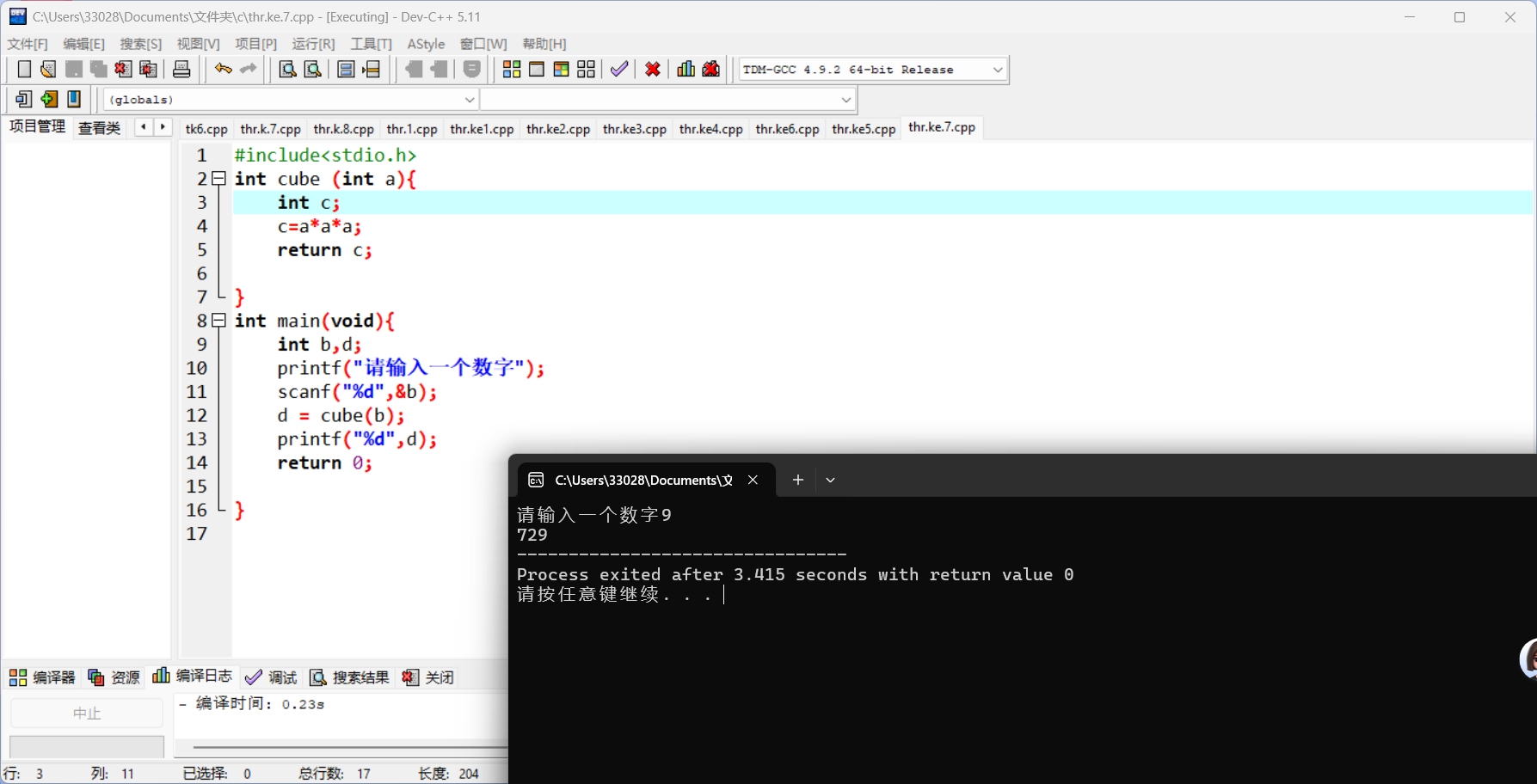Undo the last edit via toolbar arrow

224,70
